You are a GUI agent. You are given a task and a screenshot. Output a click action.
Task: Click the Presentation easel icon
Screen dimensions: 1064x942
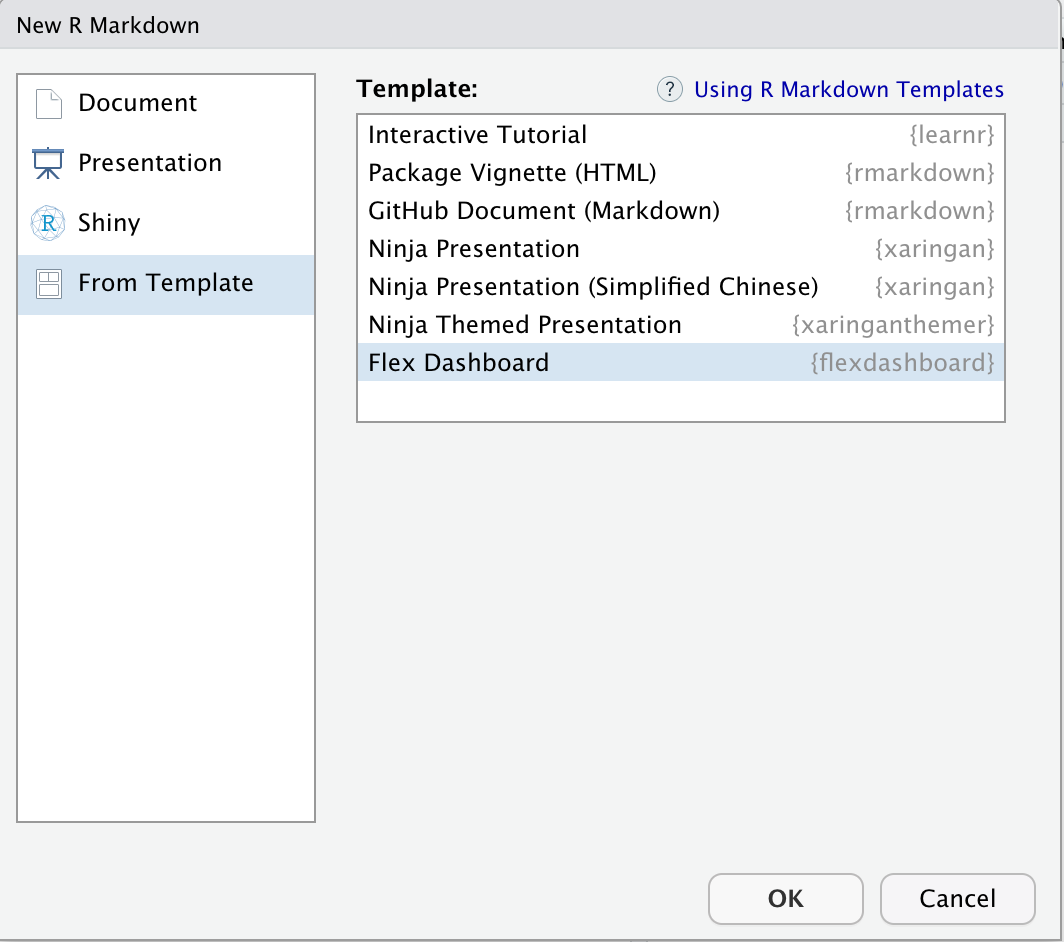(x=48, y=163)
